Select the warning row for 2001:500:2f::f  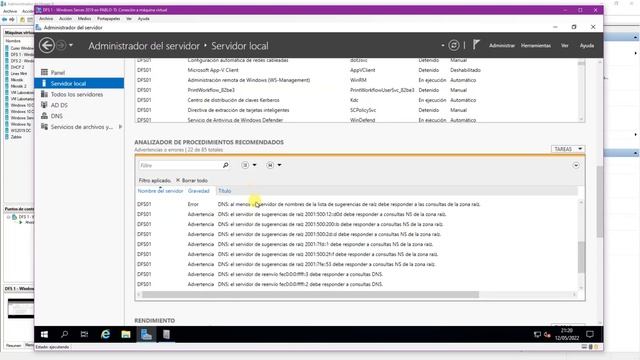click(357, 254)
